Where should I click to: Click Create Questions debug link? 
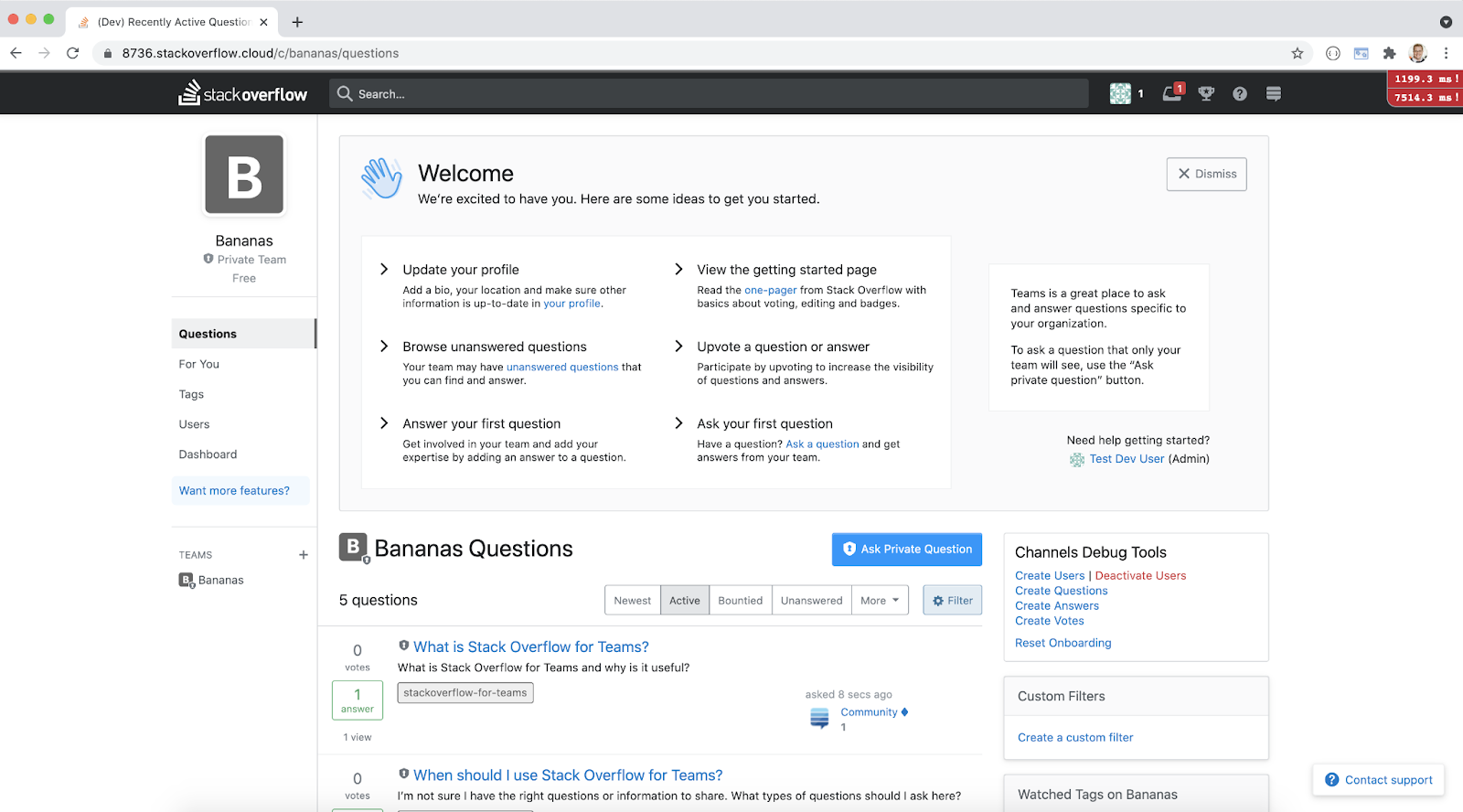[1061, 591]
